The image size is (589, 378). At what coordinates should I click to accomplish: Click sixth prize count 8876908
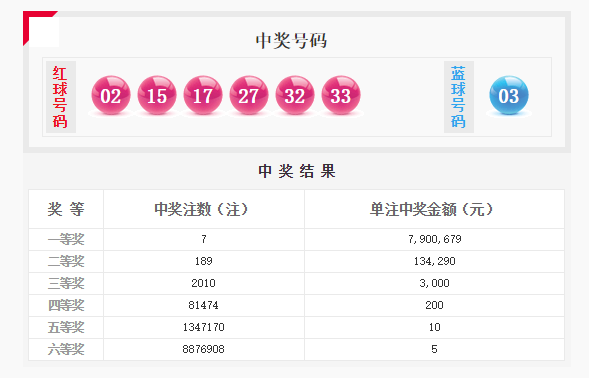203,349
